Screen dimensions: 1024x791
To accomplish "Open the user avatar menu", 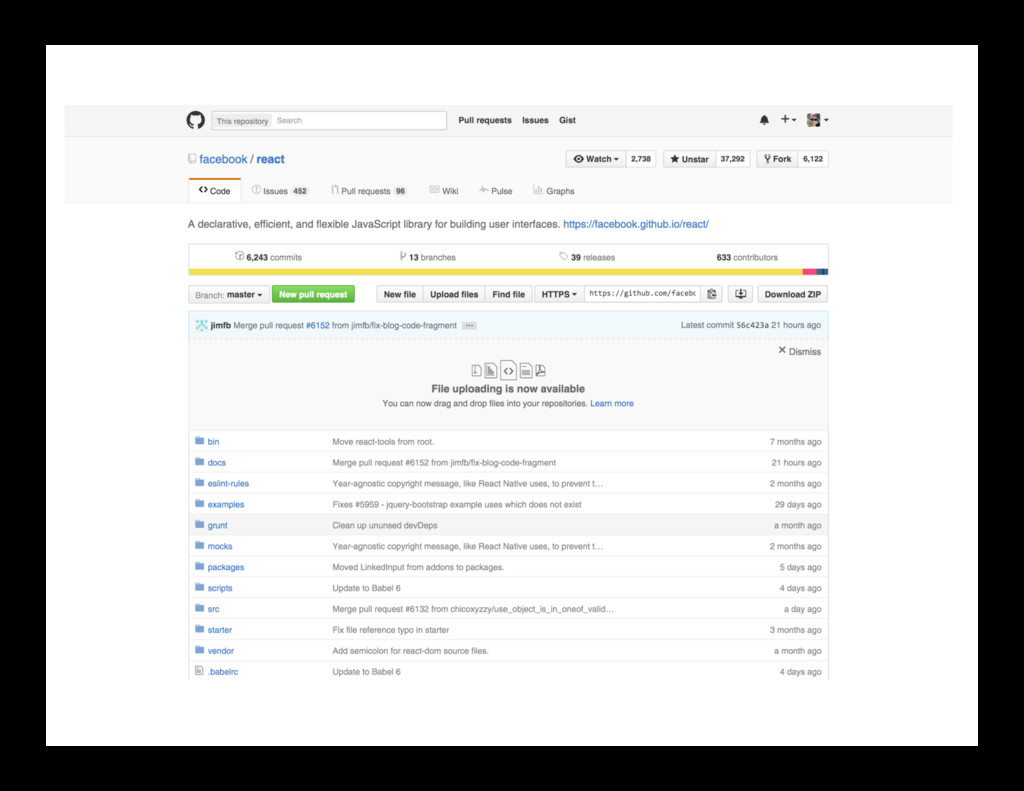I will [x=818, y=120].
